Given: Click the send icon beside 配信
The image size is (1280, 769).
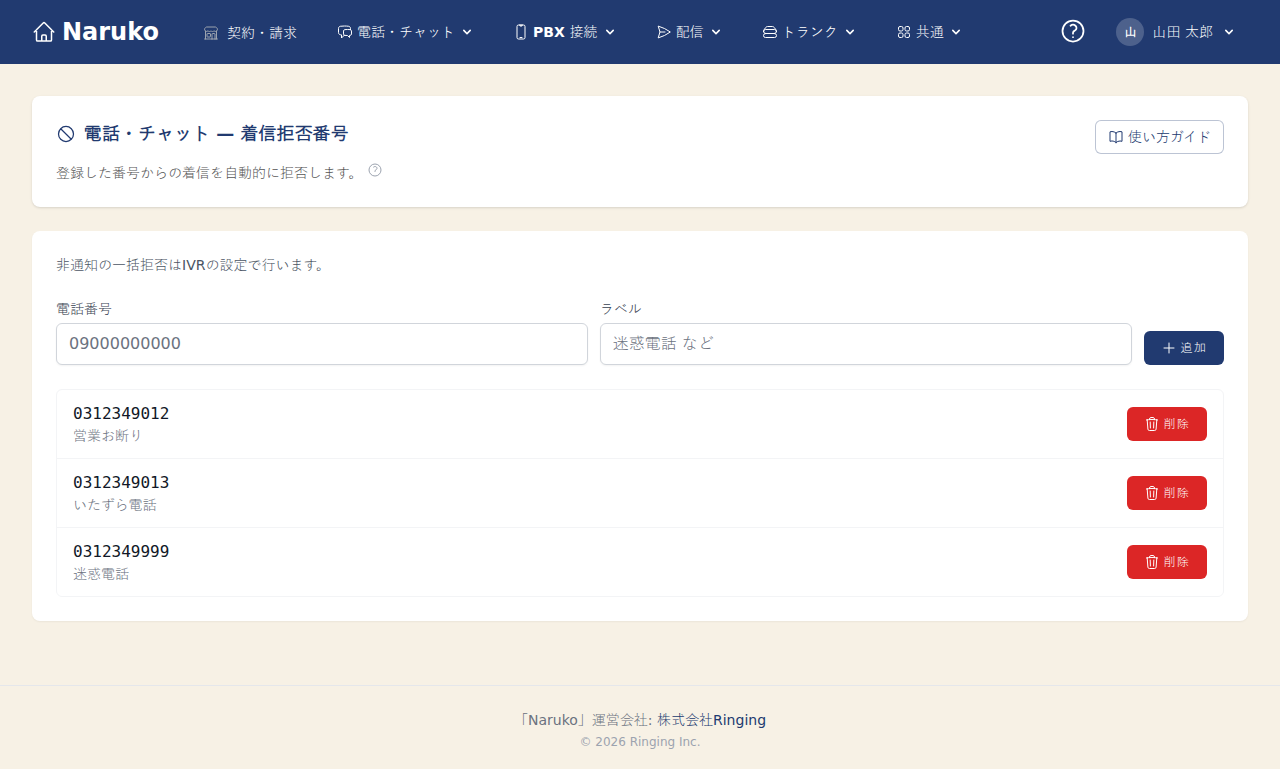Looking at the screenshot, I should coord(664,32).
